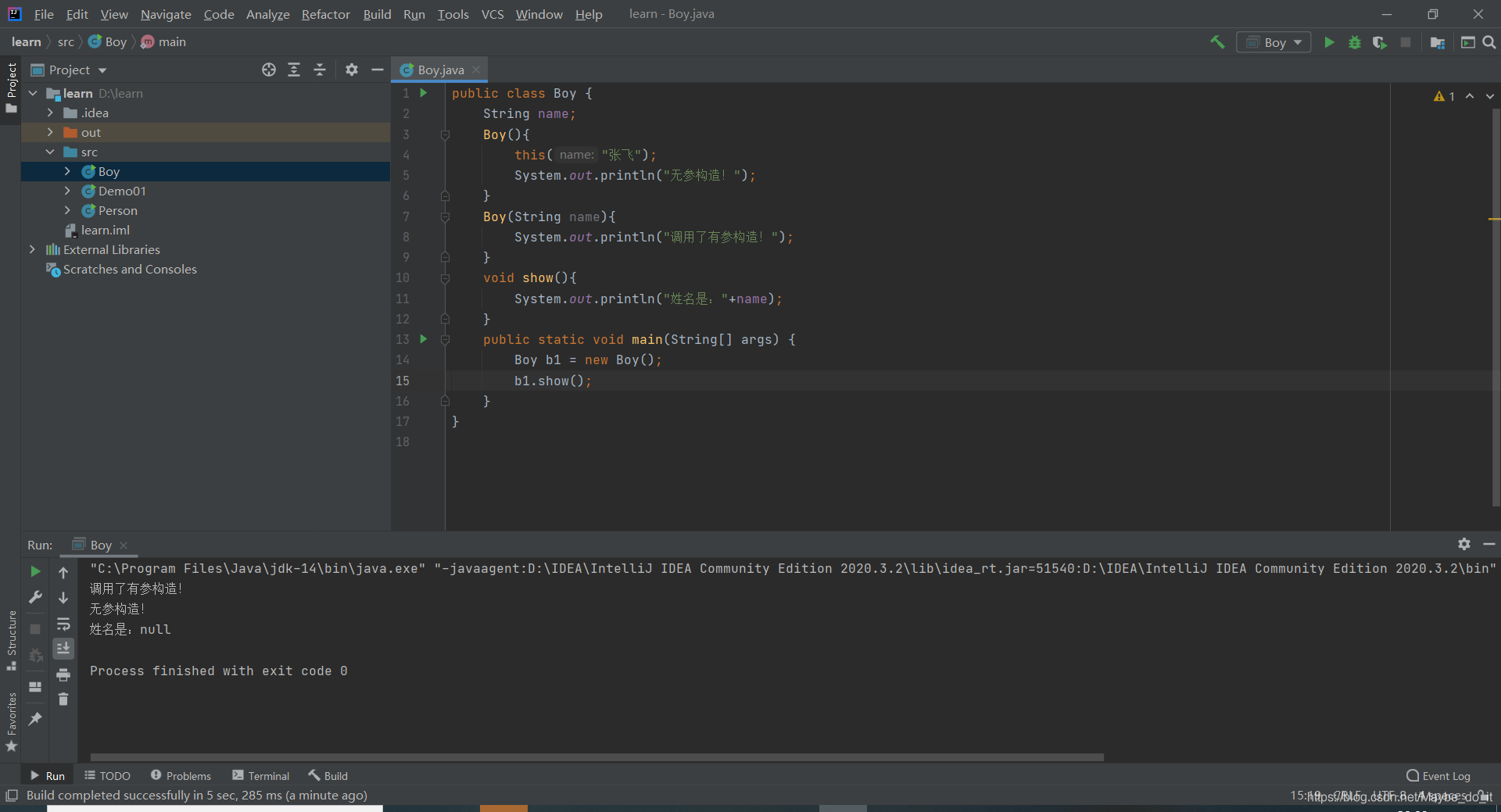Viewport: 1501px width, 812px height.
Task: Click Expand All in Project panel
Action: [294, 70]
